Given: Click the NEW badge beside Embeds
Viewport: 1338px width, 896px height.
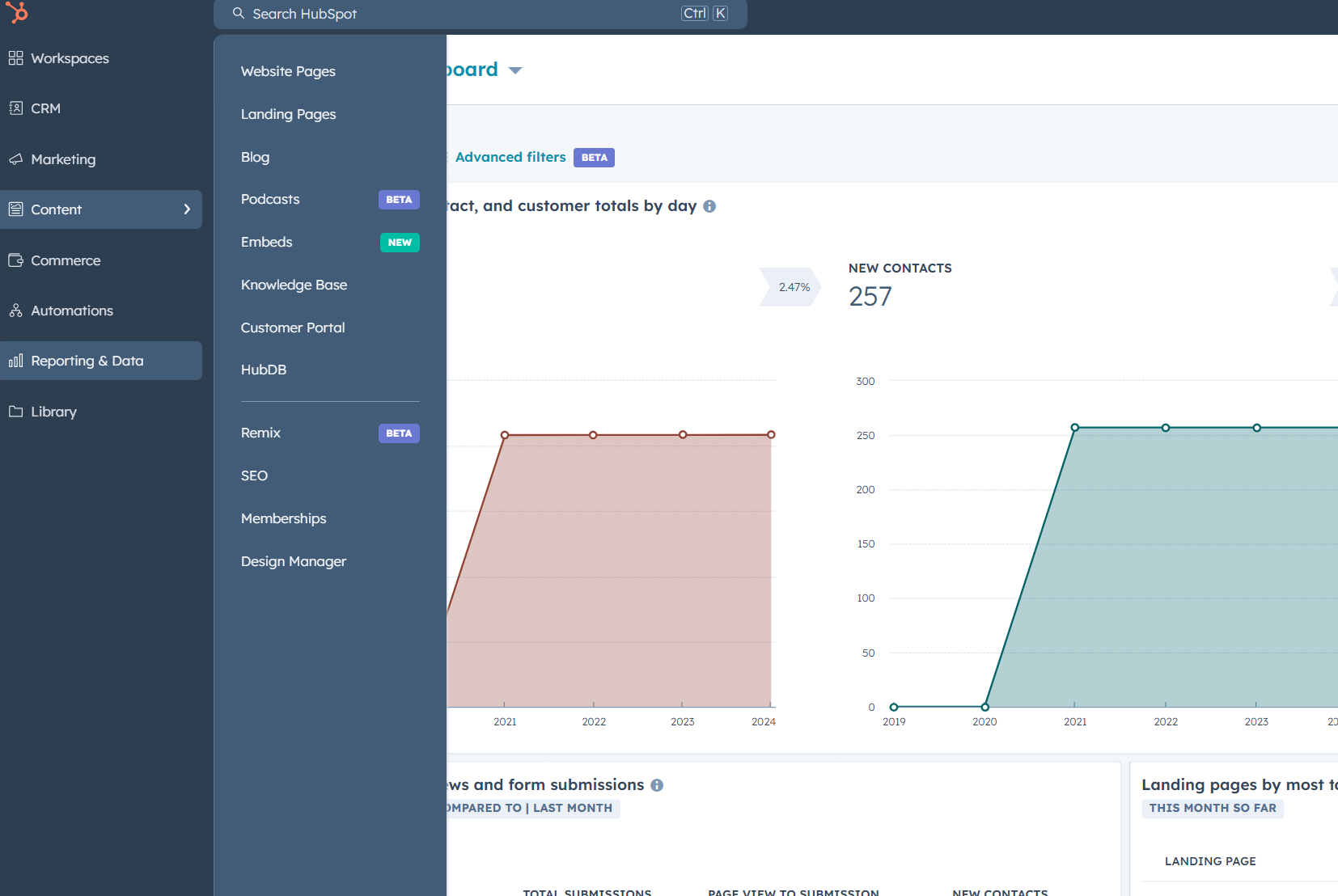Looking at the screenshot, I should click(400, 243).
